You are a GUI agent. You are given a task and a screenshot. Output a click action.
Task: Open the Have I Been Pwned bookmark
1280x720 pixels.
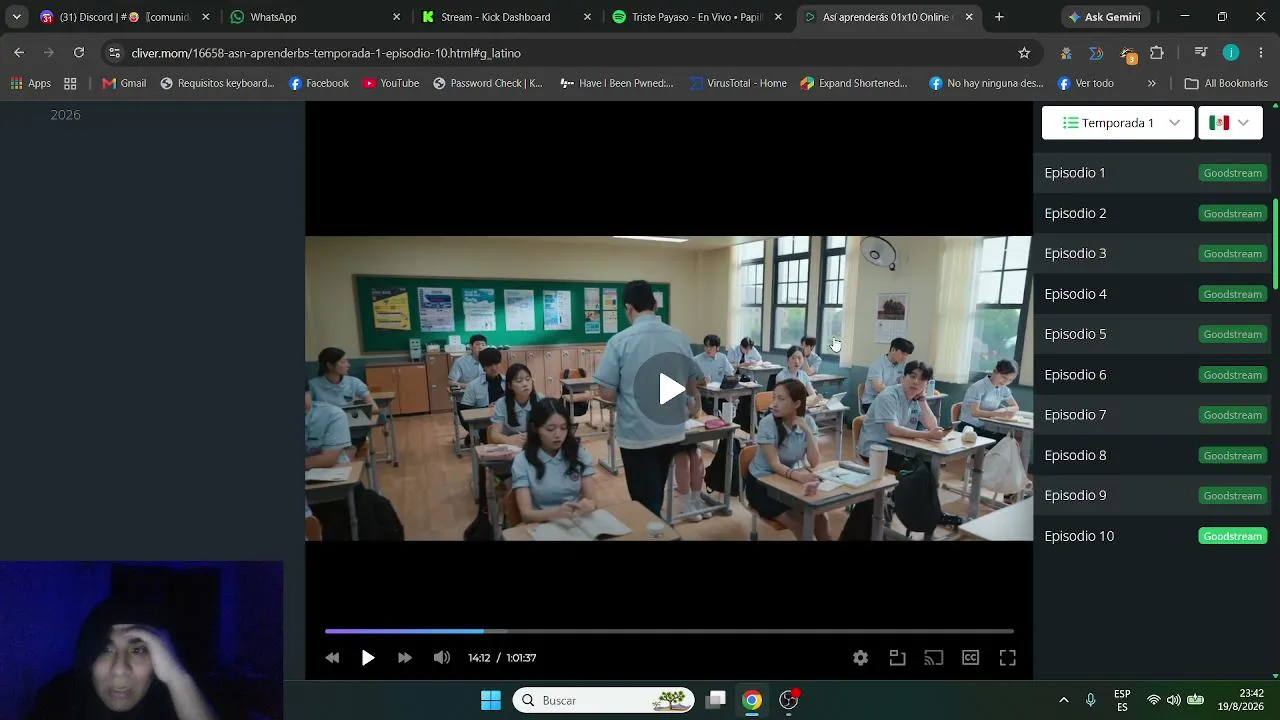617,84
